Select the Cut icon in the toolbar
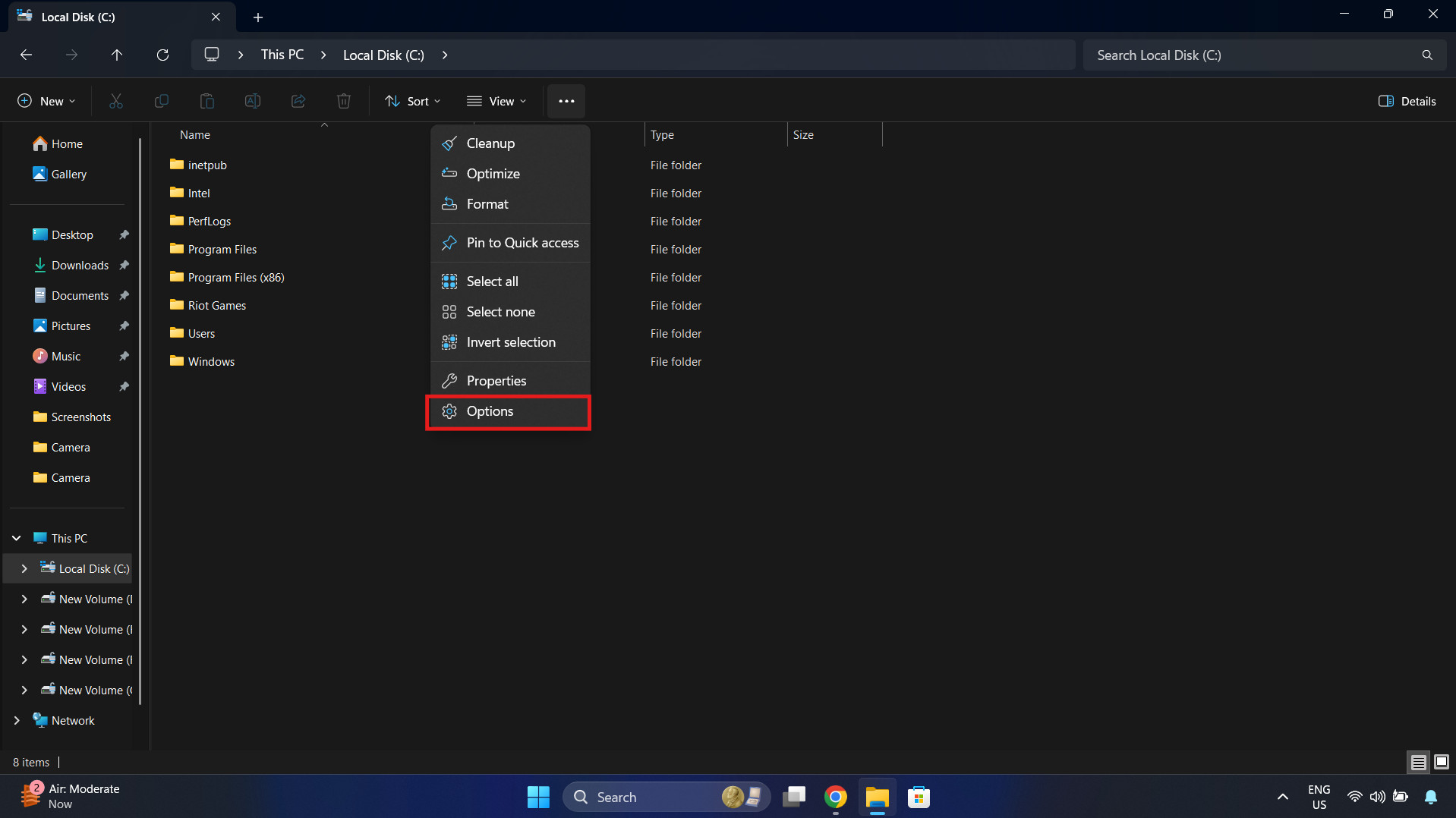 point(115,100)
